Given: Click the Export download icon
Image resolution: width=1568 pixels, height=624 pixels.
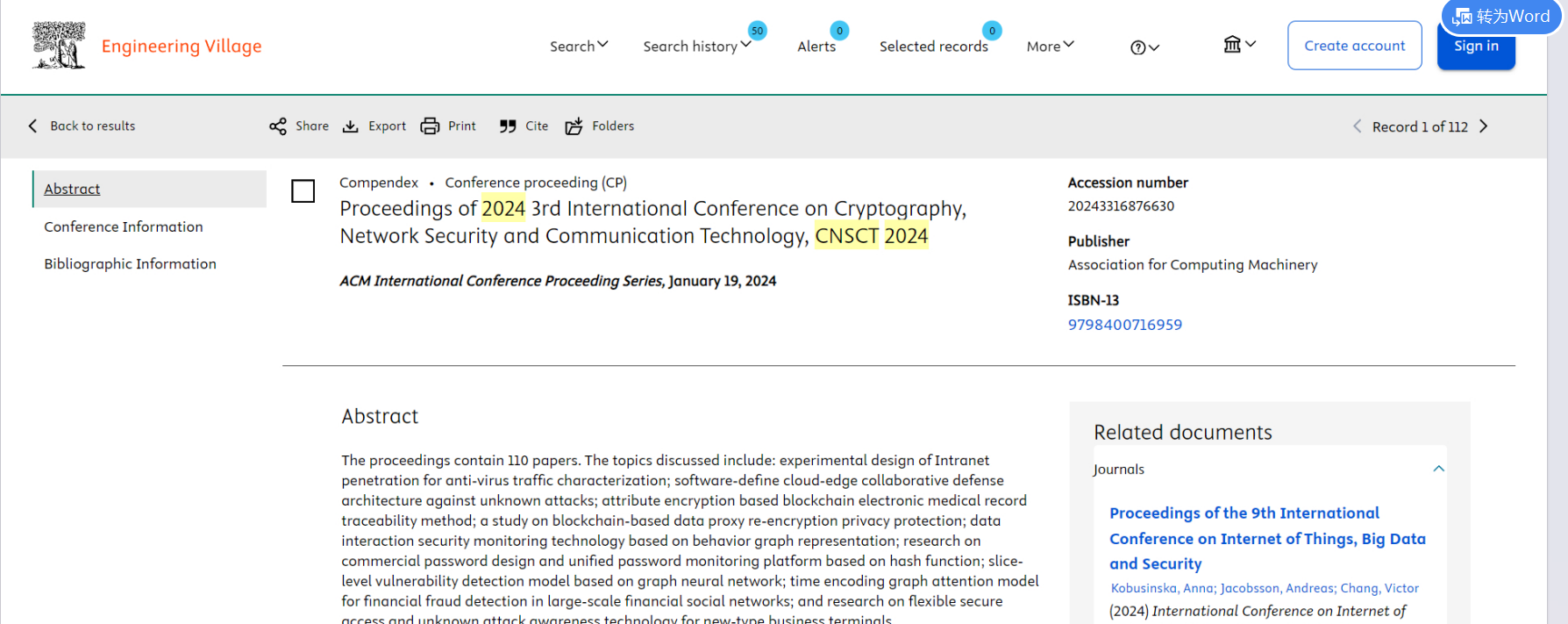Looking at the screenshot, I should coord(351,126).
